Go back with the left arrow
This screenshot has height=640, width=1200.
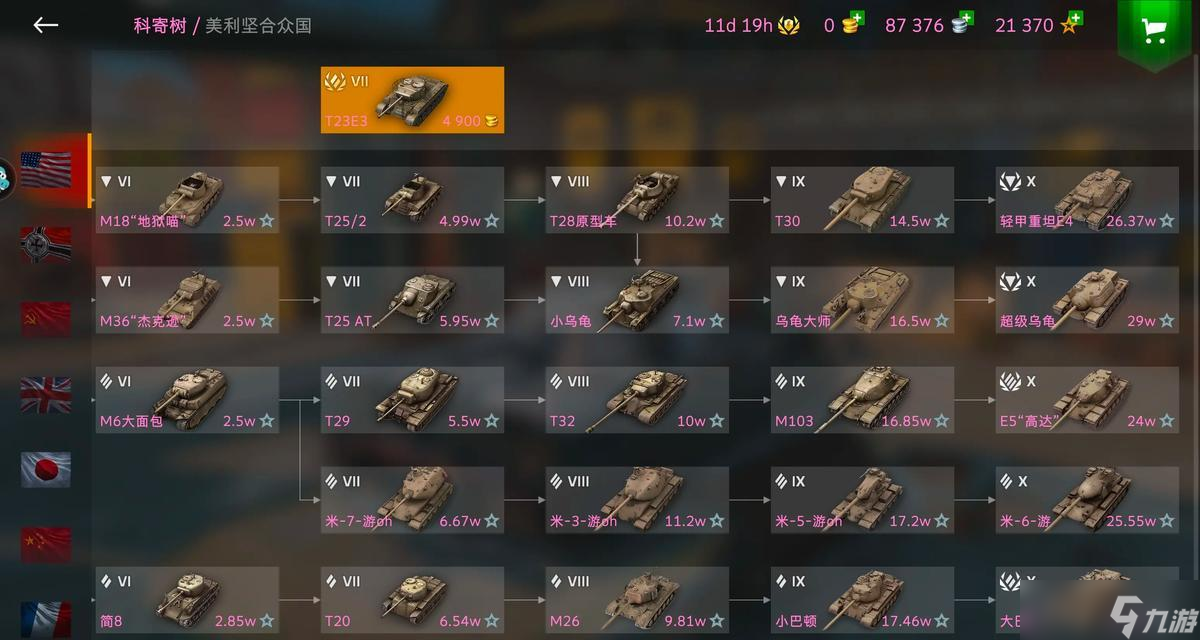(45, 25)
